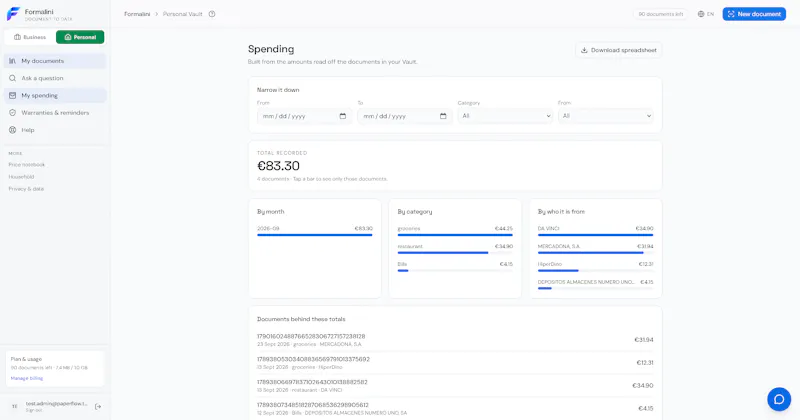Open Ask a question page

pyautogui.click(x=55, y=78)
